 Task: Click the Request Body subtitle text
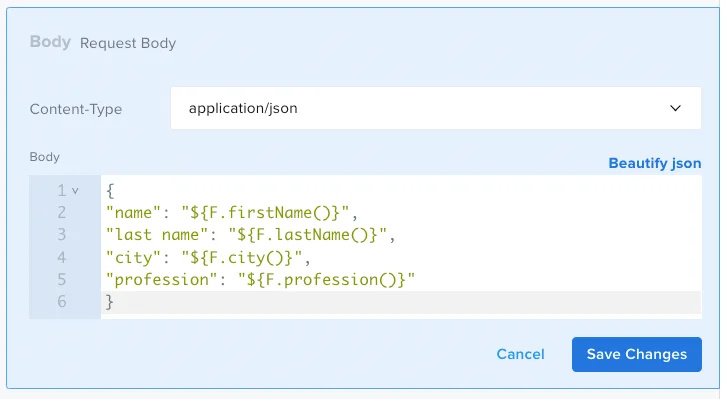(x=128, y=43)
